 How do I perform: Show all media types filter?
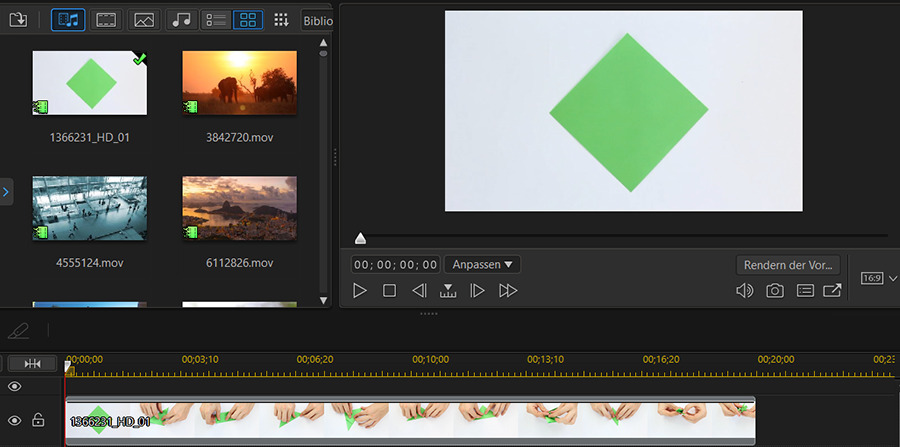point(68,20)
